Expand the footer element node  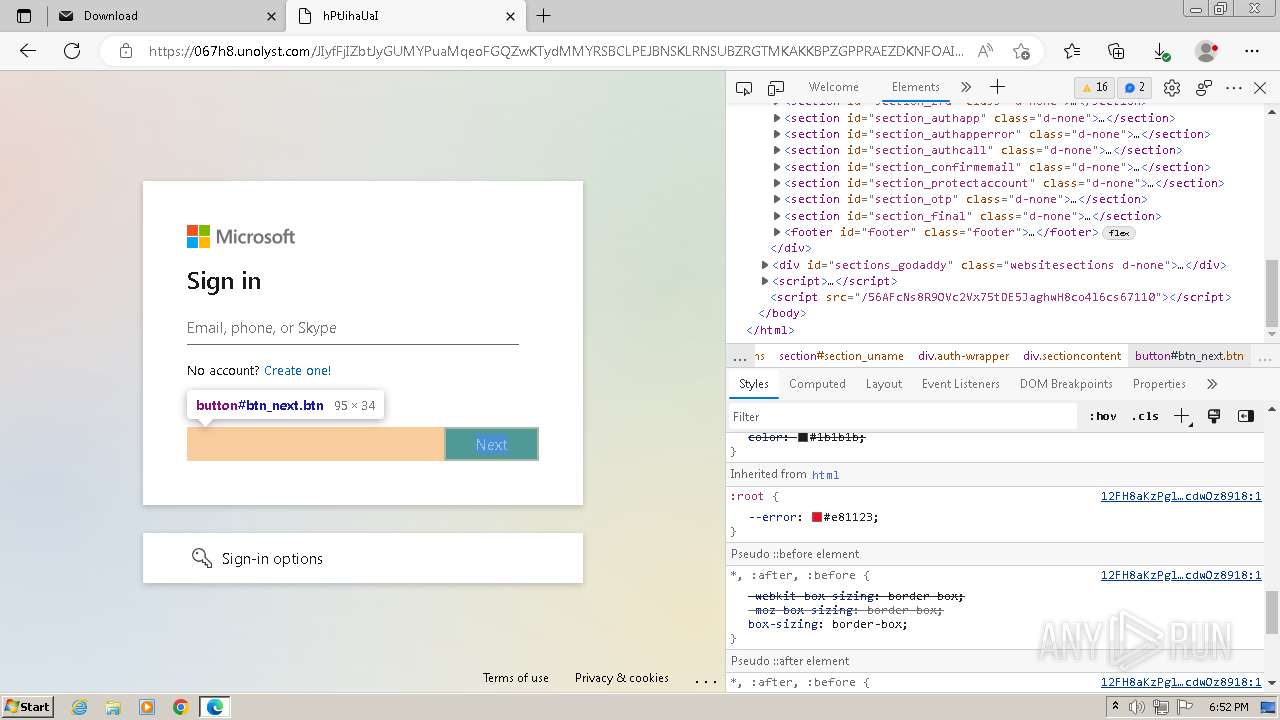point(777,232)
